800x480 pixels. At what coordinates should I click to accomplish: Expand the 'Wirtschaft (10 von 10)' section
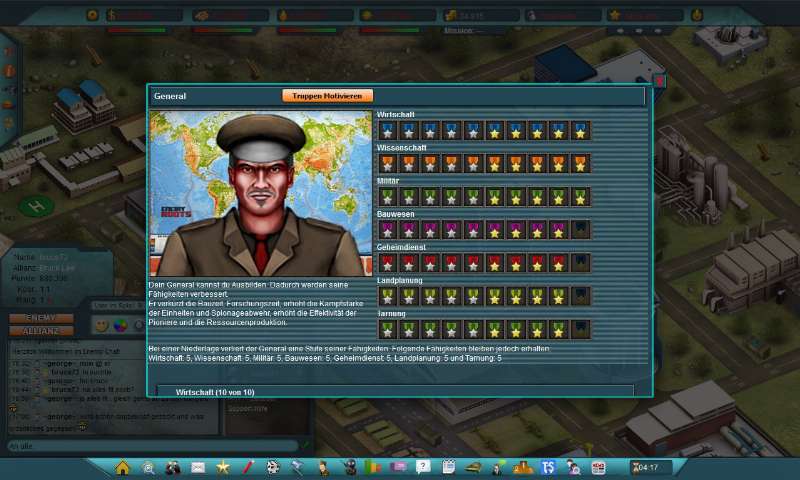point(395,392)
